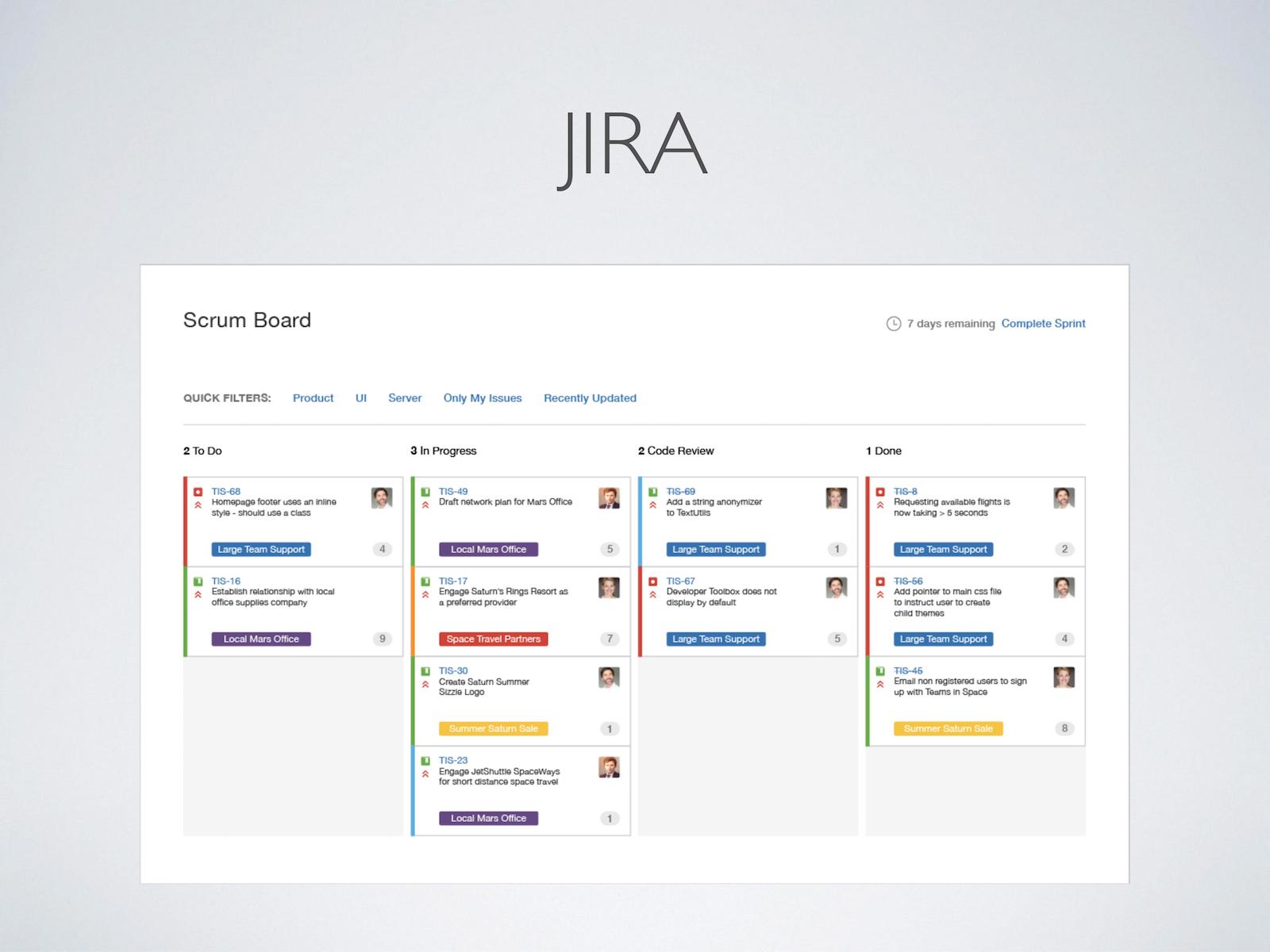Click the story icon on TIS-45 card
The image size is (1270, 952).
pyautogui.click(x=880, y=671)
